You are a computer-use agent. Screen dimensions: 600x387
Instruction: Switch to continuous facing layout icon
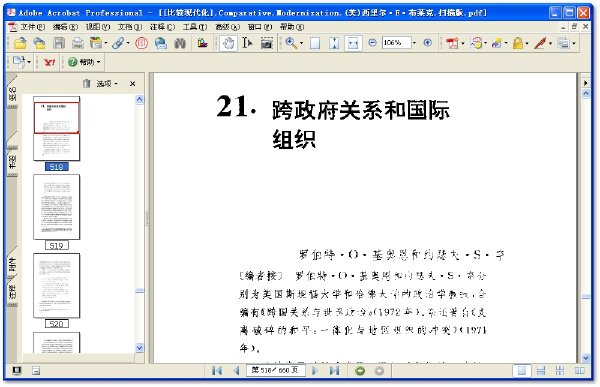click(560, 371)
